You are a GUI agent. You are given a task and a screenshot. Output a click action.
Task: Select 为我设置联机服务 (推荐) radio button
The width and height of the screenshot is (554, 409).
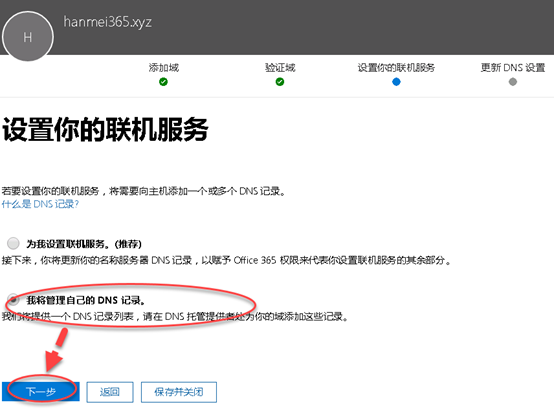[x=13, y=243]
